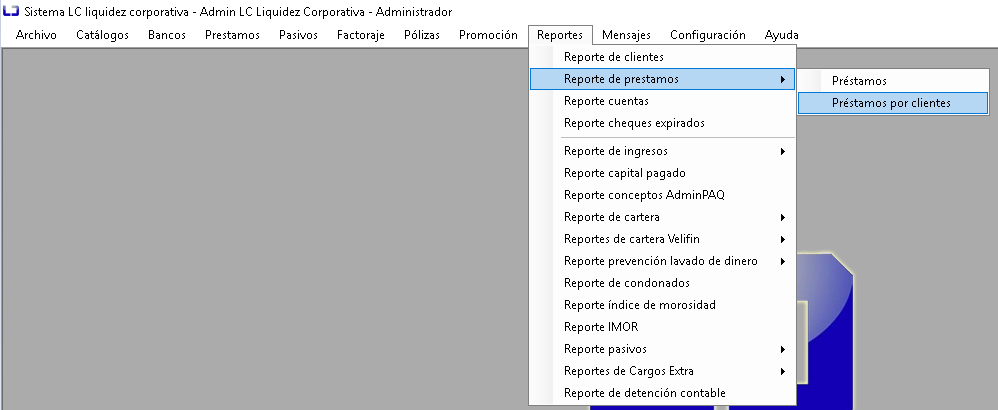Viewport: 998px width, 410px height.
Task: Expand the Reporte pasivos submenu
Action: tap(663, 349)
